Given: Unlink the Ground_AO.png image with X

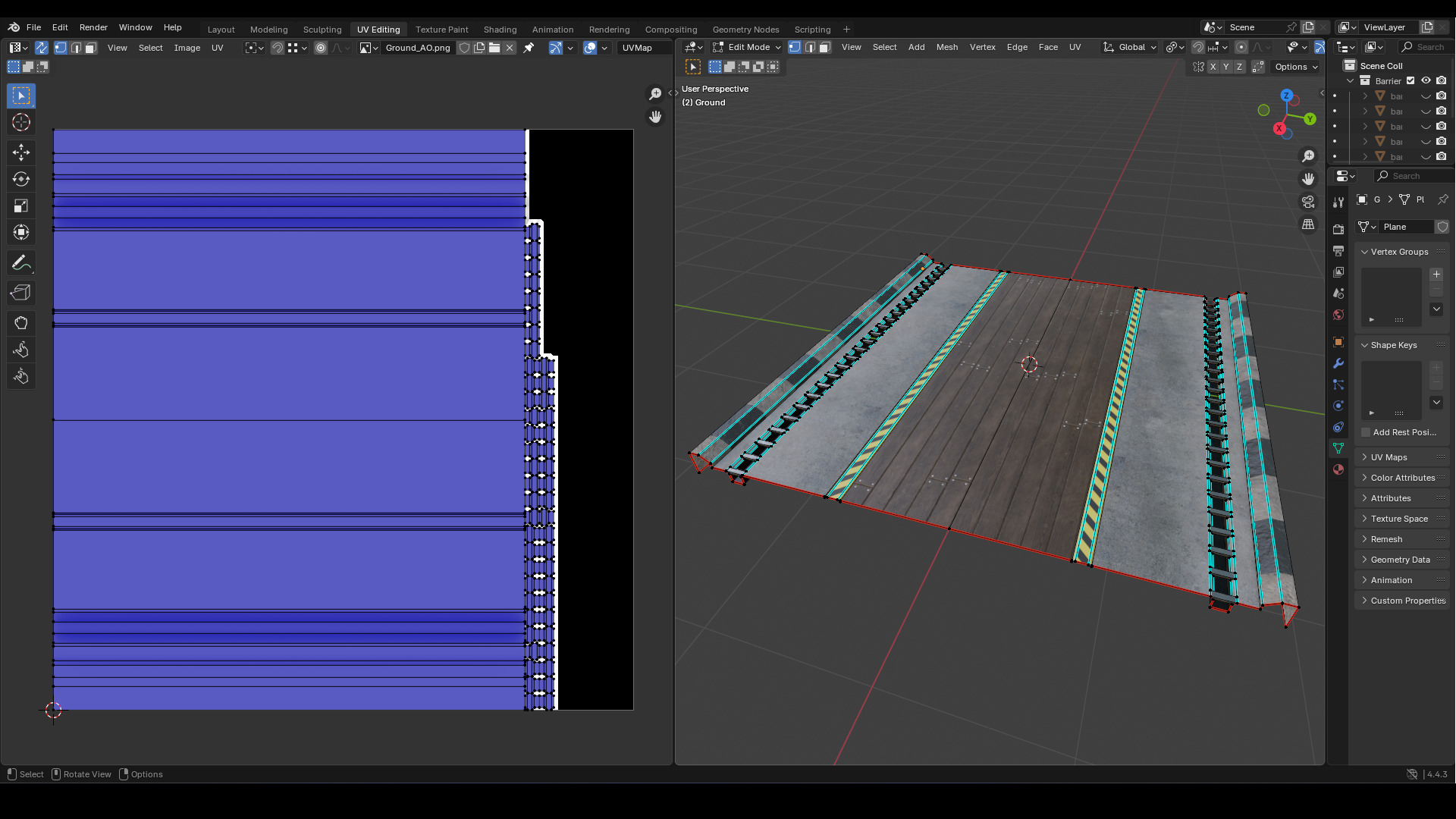Looking at the screenshot, I should [x=510, y=48].
